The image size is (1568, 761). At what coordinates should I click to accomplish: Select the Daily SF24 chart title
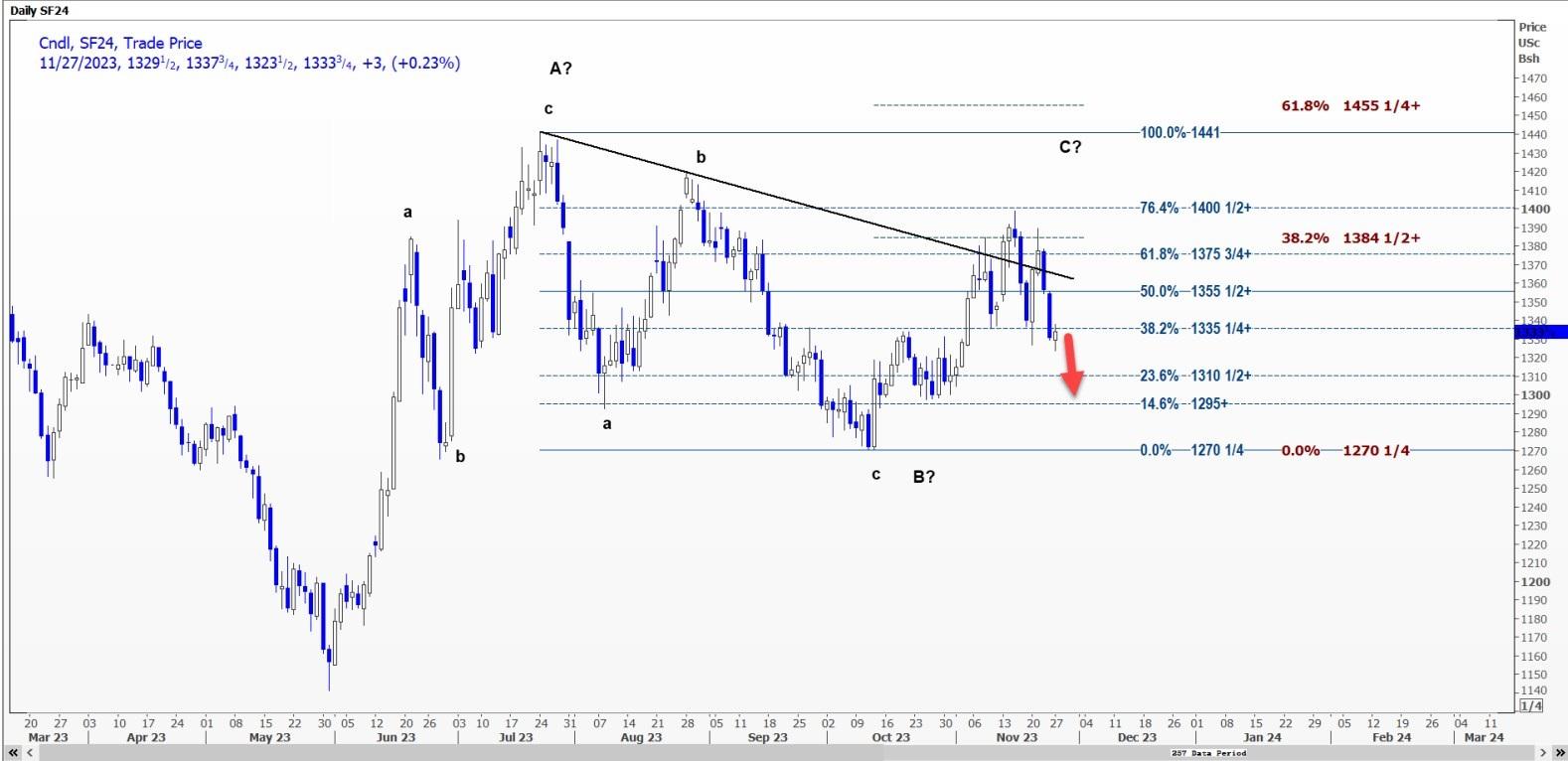40,10
